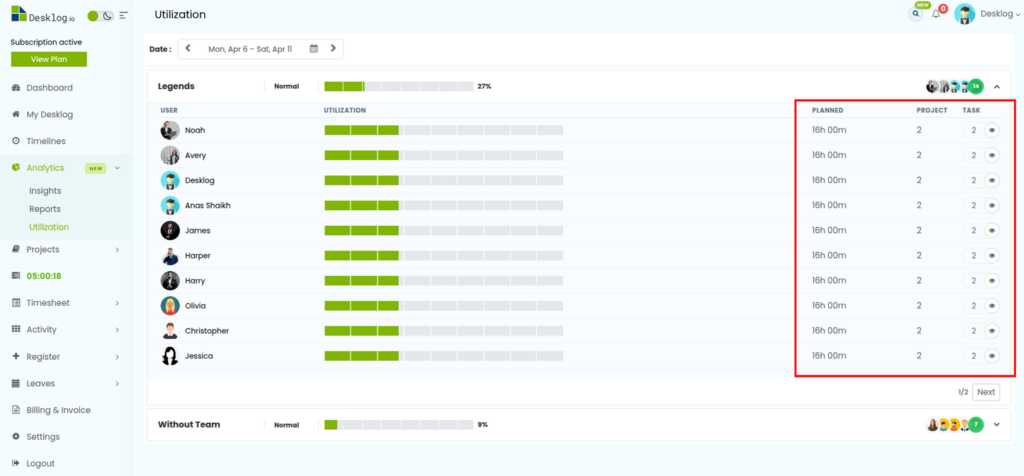The height and width of the screenshot is (476, 1024).
Task: Click Harper's user avatar
Action: [170, 256]
